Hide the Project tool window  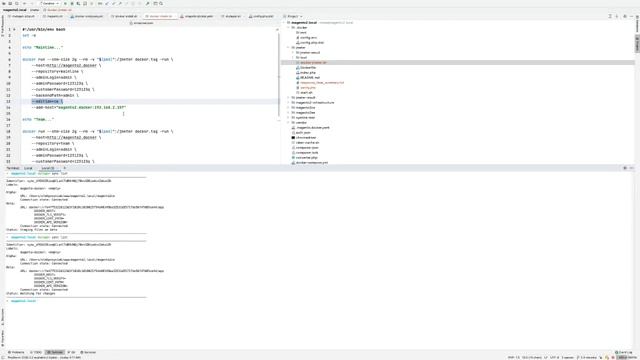[x=631, y=16]
